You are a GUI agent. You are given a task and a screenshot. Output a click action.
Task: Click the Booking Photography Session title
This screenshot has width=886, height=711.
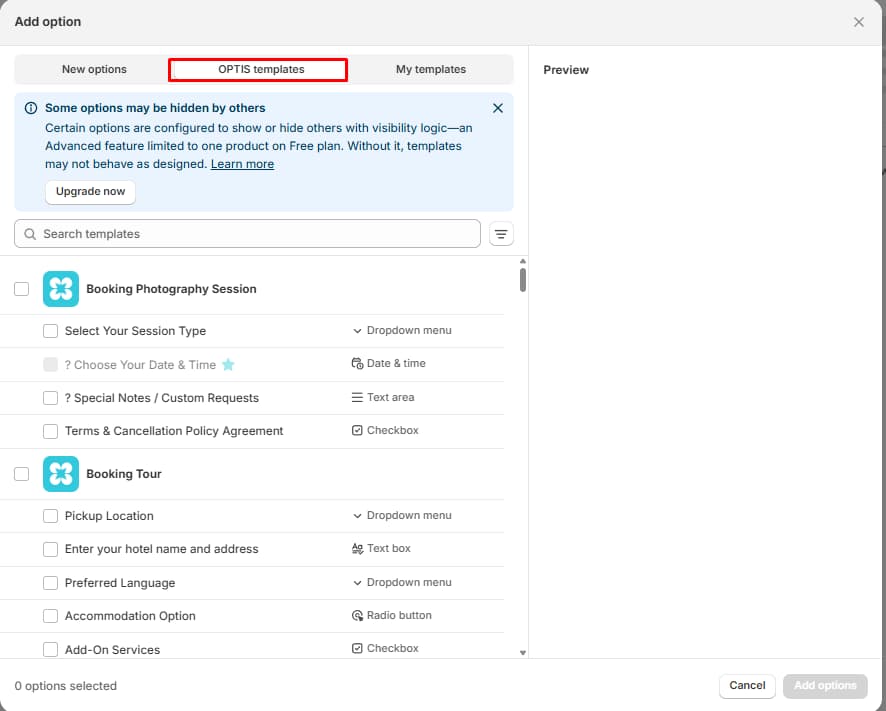(171, 289)
